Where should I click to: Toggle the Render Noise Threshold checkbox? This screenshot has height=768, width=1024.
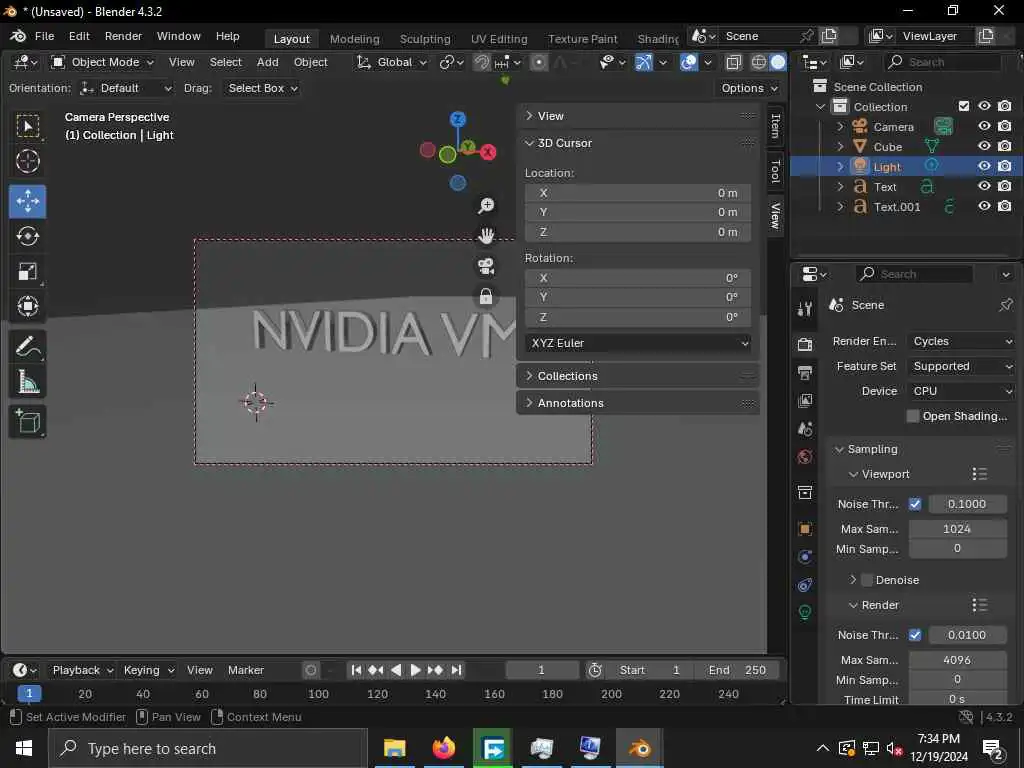point(915,635)
